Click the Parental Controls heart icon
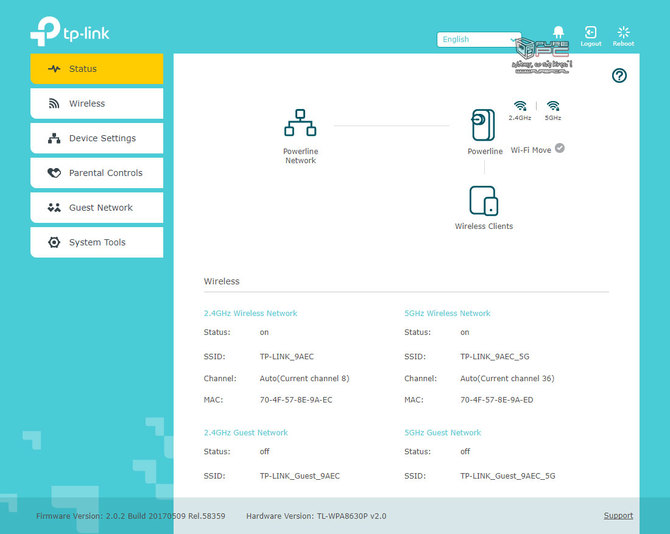Screen dimensions: 670x534 [54, 173]
